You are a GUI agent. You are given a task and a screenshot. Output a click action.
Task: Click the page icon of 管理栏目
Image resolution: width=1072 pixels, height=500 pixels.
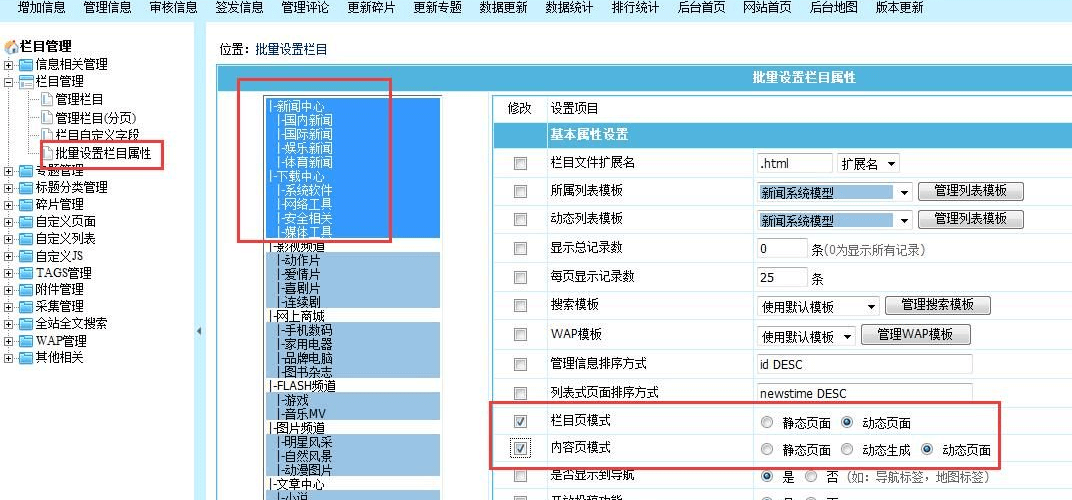click(x=46, y=100)
